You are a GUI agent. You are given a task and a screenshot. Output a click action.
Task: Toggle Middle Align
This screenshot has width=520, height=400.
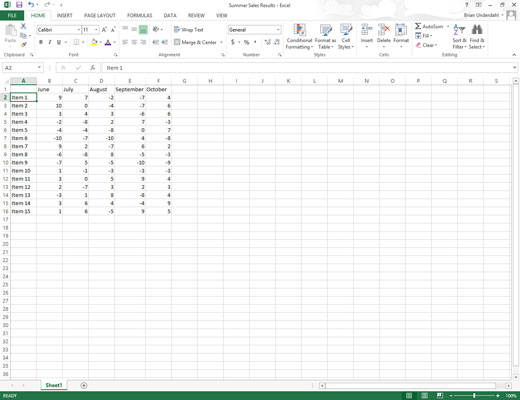coord(134,29)
